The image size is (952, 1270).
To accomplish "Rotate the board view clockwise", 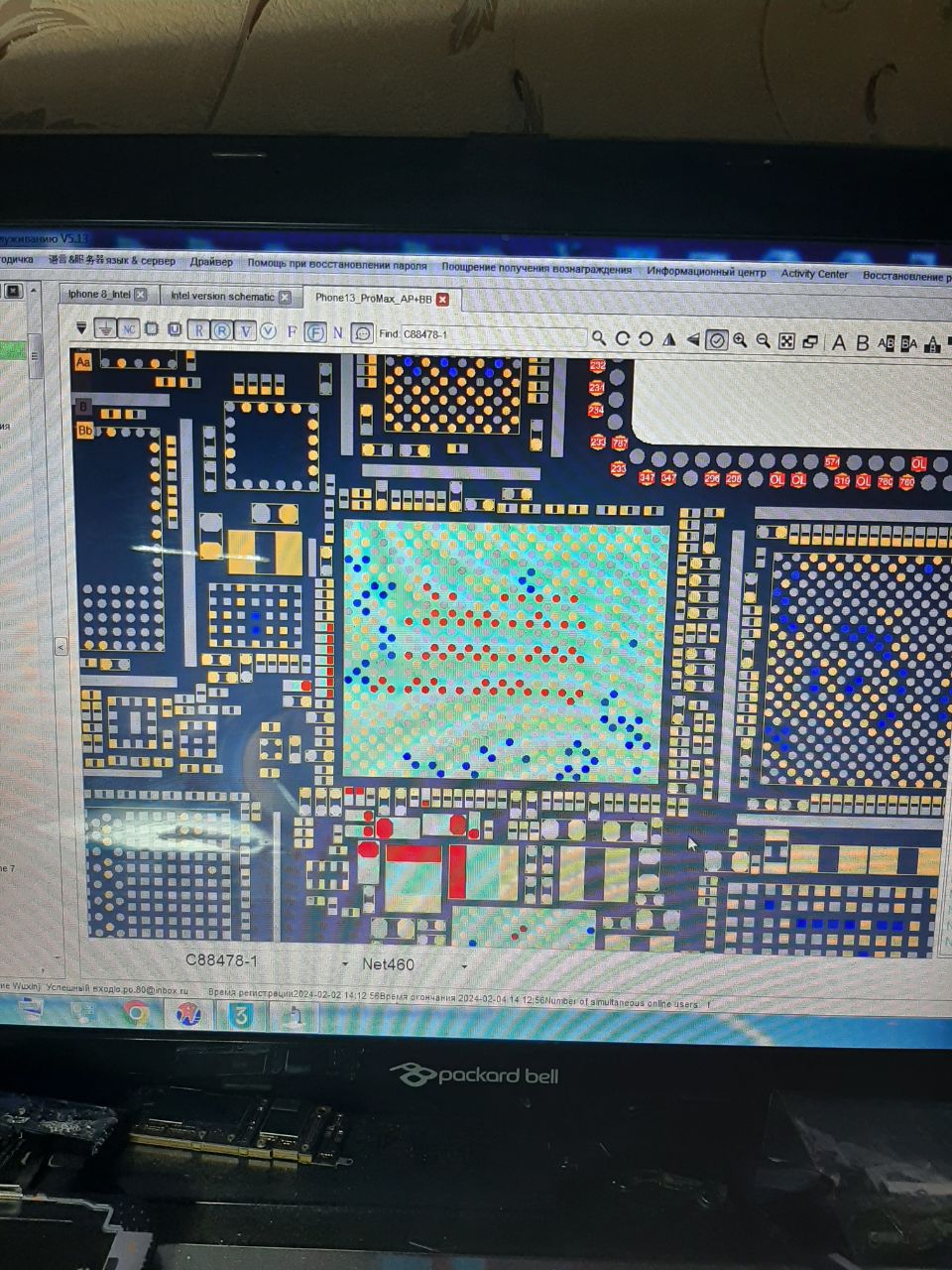I will [x=622, y=338].
